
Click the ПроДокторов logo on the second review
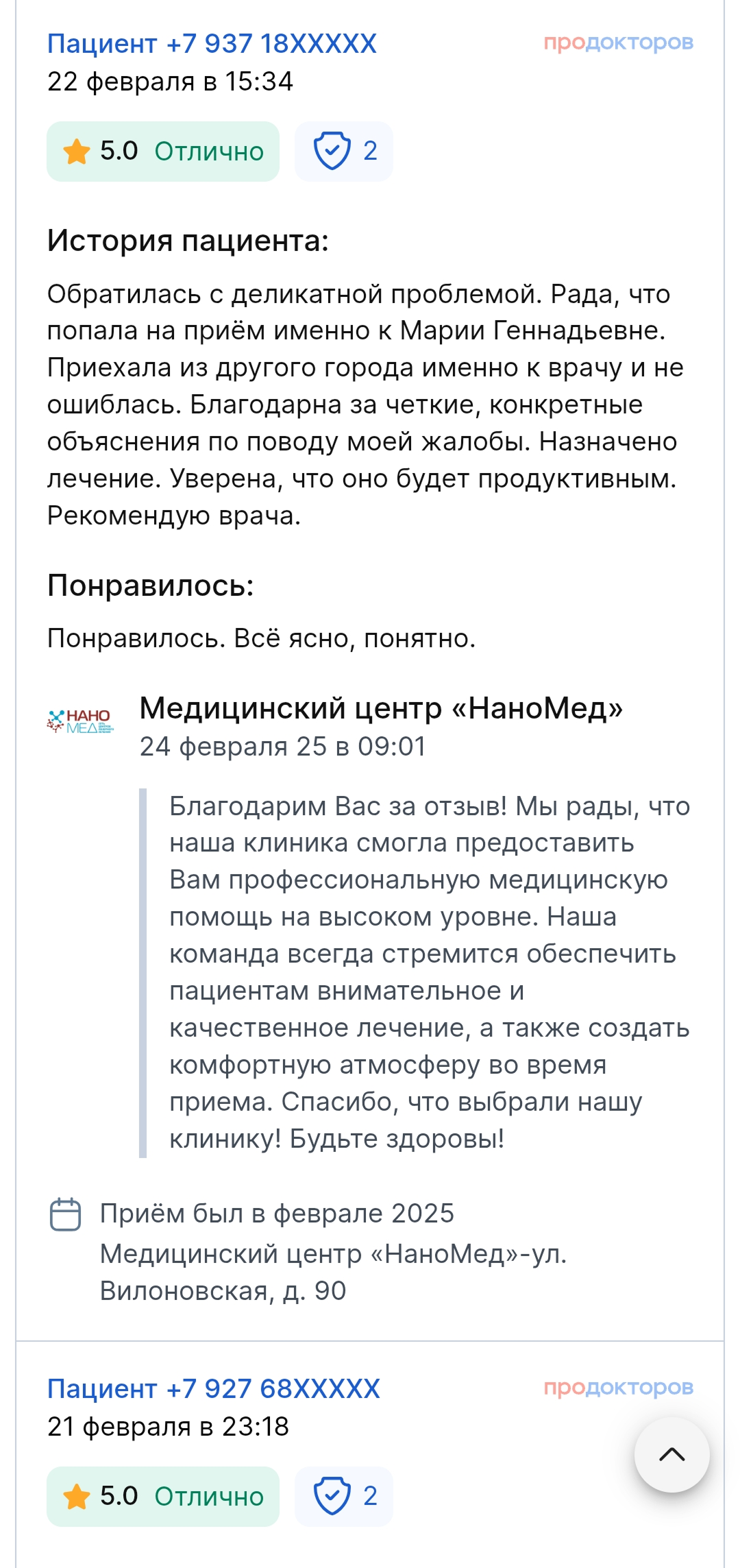click(618, 1388)
